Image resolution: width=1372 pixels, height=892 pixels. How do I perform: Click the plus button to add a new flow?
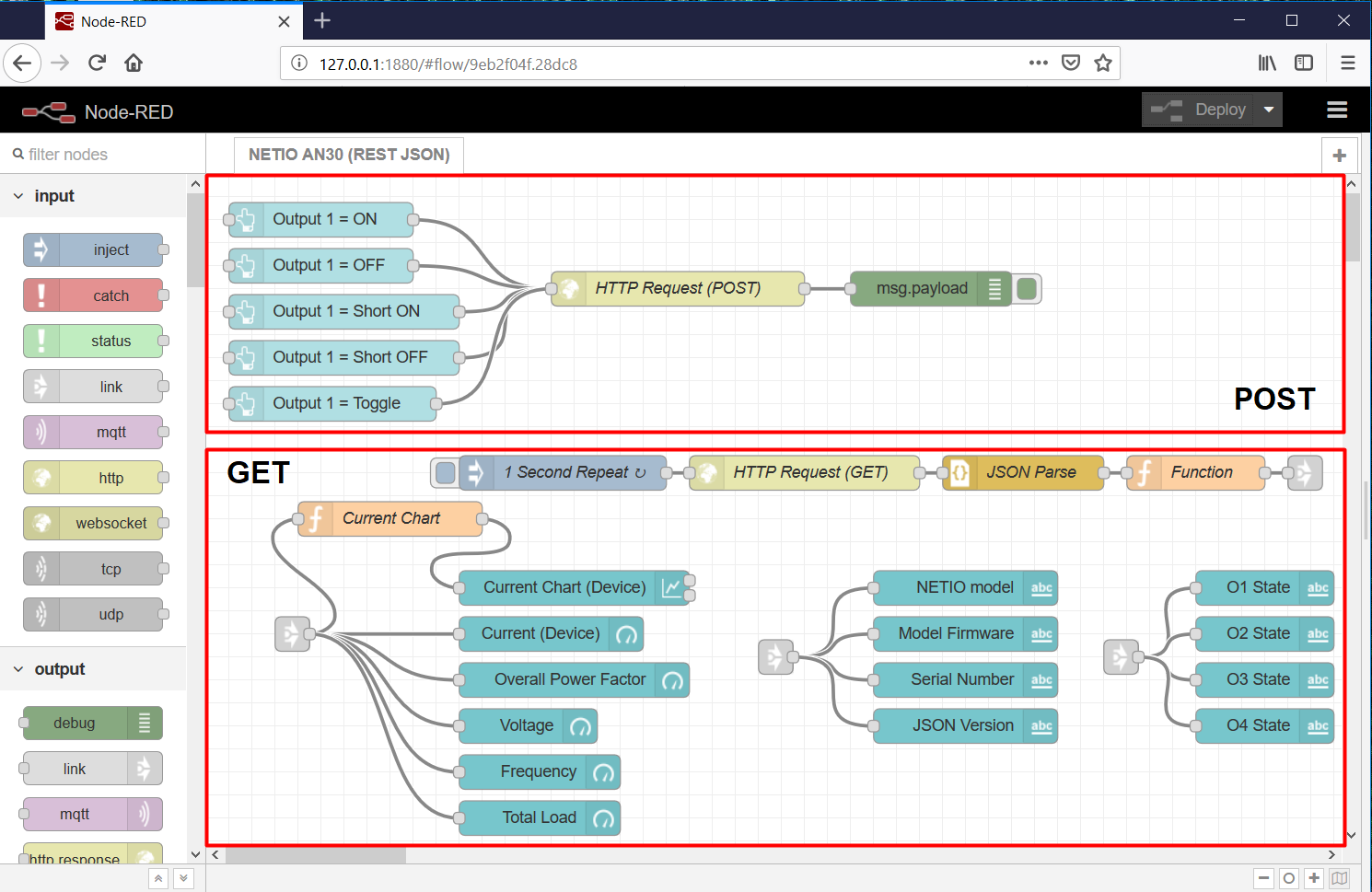coord(1340,155)
